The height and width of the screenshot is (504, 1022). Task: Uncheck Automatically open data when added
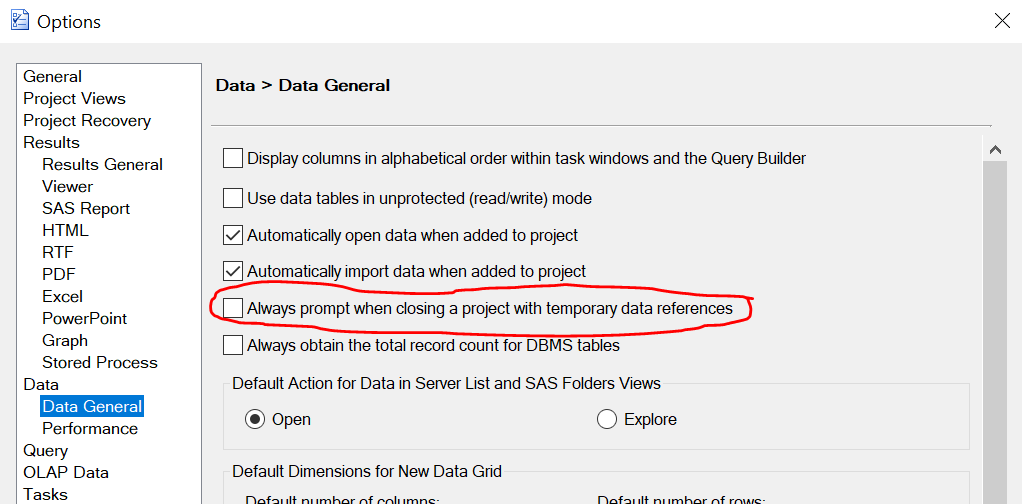tap(233, 236)
